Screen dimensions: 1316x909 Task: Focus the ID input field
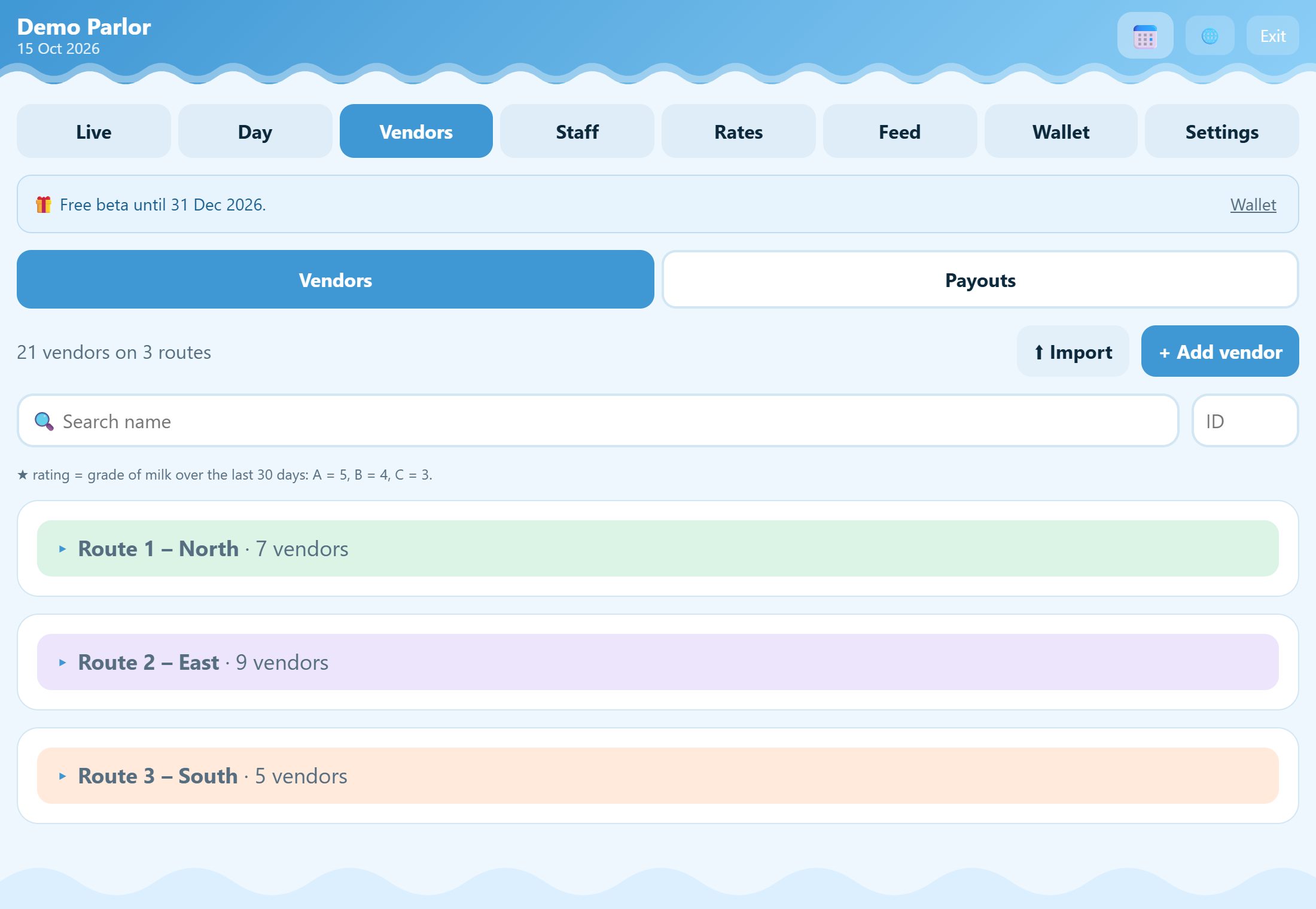1245,421
